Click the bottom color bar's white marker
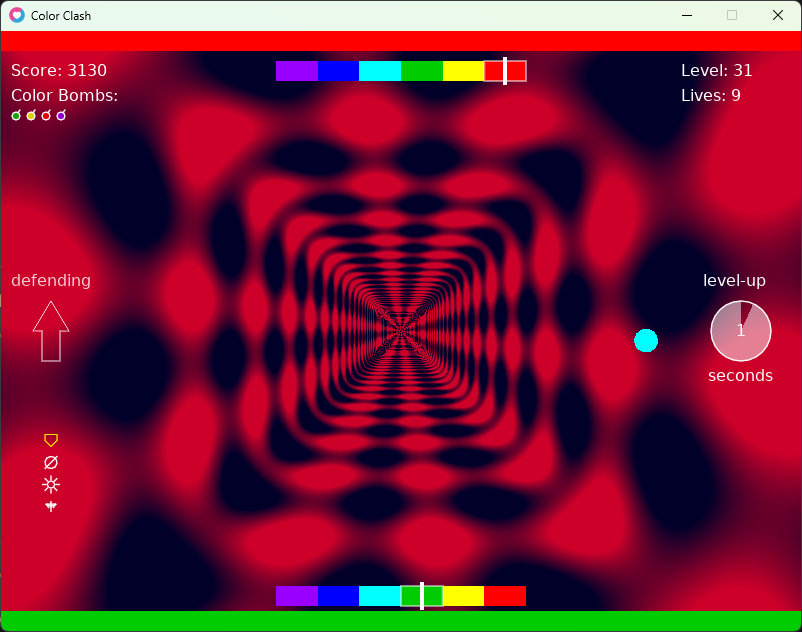Image resolution: width=802 pixels, height=632 pixels. (422, 596)
